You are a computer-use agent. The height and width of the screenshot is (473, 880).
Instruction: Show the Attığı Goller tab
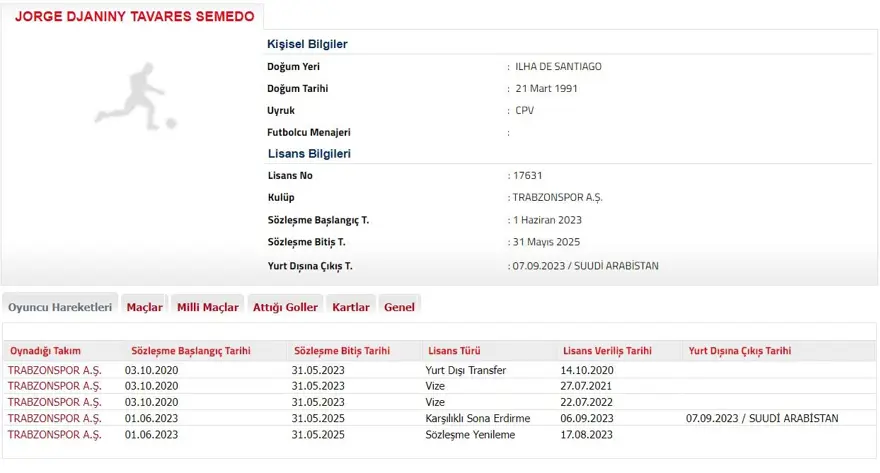tap(285, 307)
